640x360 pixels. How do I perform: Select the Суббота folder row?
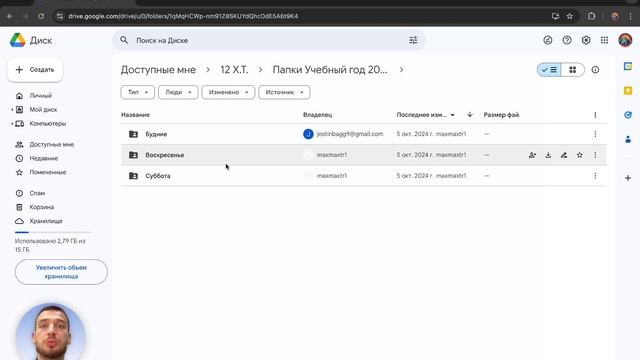click(x=364, y=176)
